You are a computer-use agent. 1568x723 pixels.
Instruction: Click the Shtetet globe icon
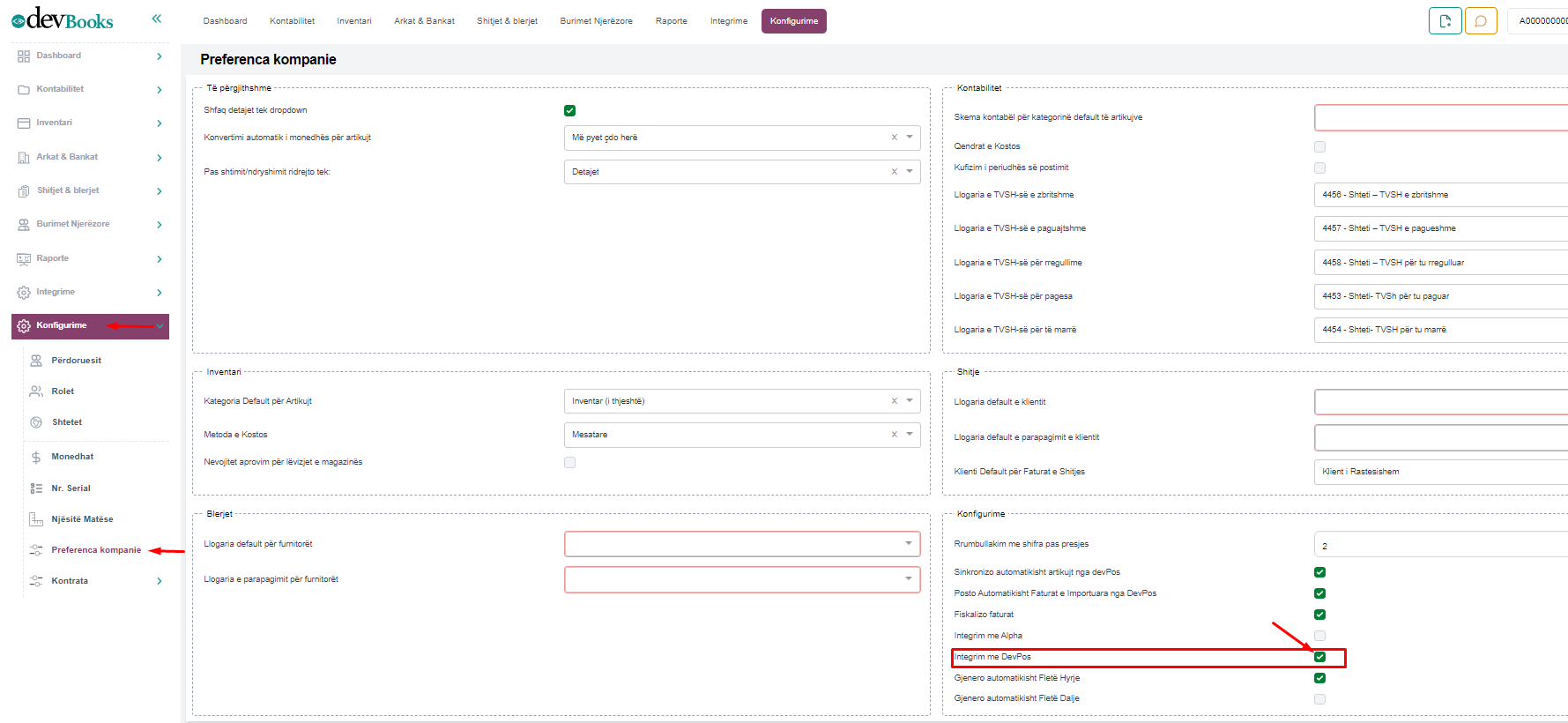(x=36, y=422)
